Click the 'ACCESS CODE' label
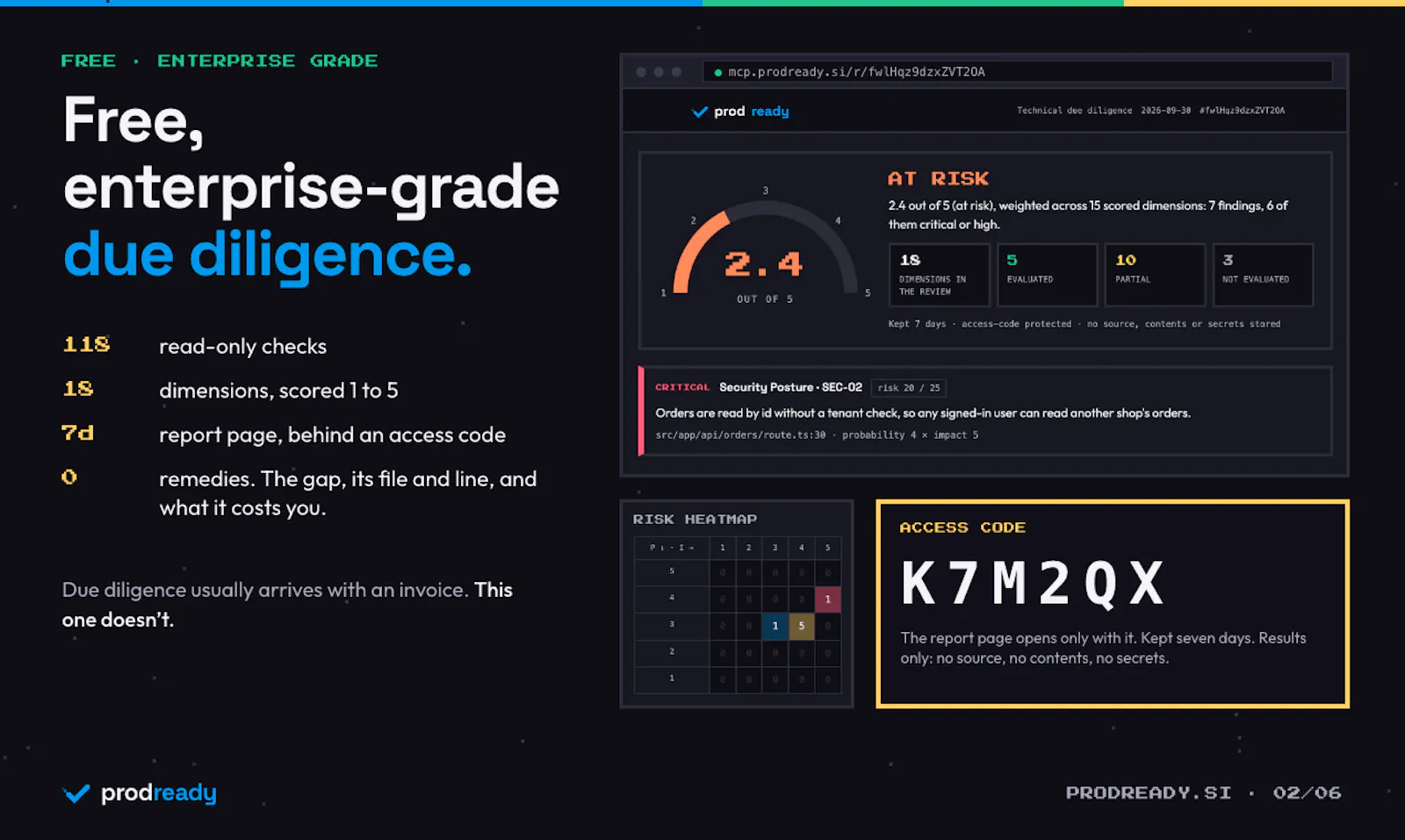This screenshot has width=1405, height=840. [962, 528]
